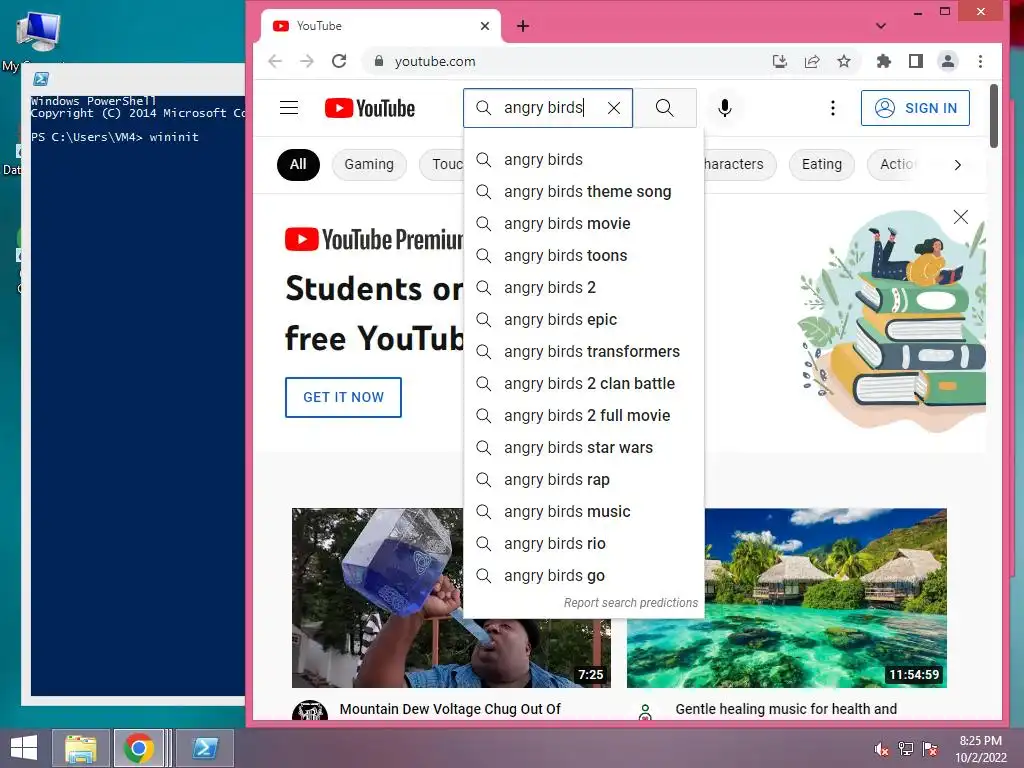This screenshot has height=768, width=1024.
Task: Open a new browser tab
Action: click(x=522, y=26)
